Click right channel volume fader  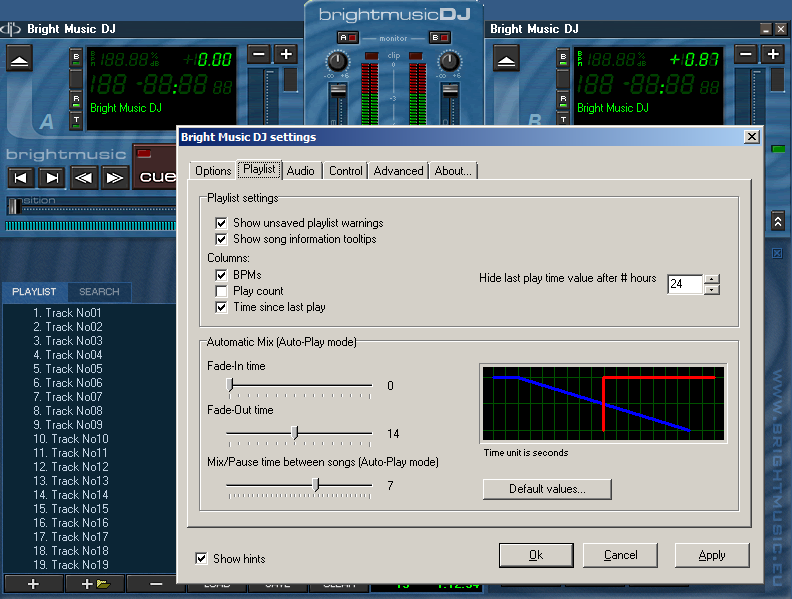(449, 91)
